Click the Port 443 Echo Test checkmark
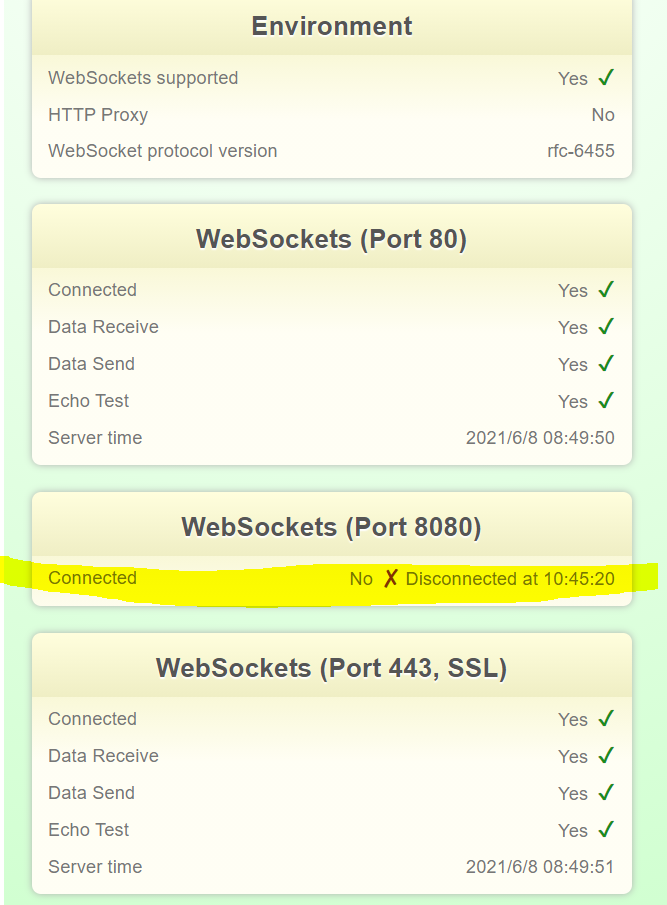This screenshot has width=667, height=905. pos(606,830)
